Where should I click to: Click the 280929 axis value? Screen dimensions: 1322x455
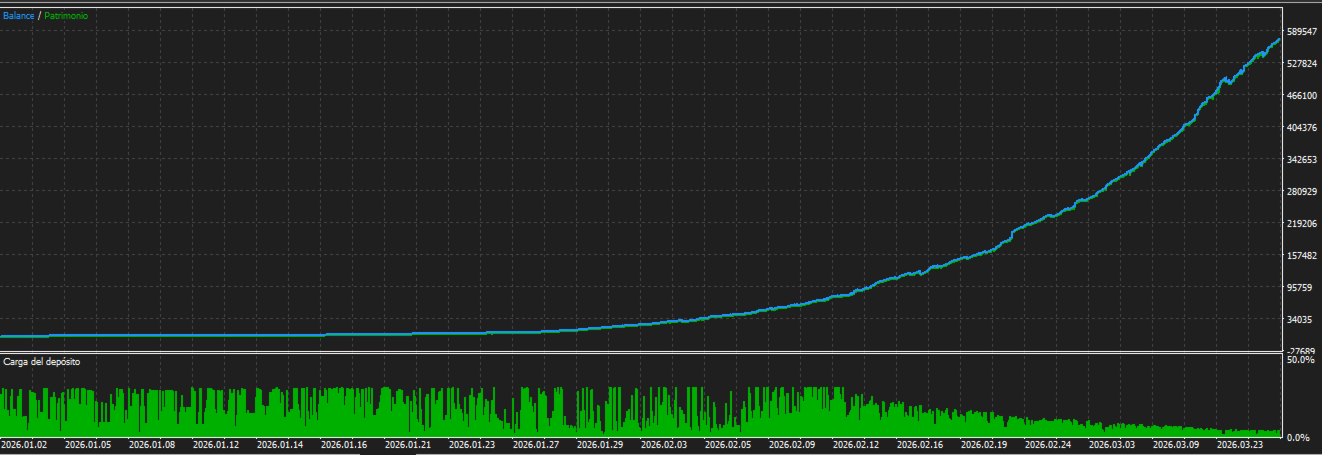click(x=1302, y=192)
